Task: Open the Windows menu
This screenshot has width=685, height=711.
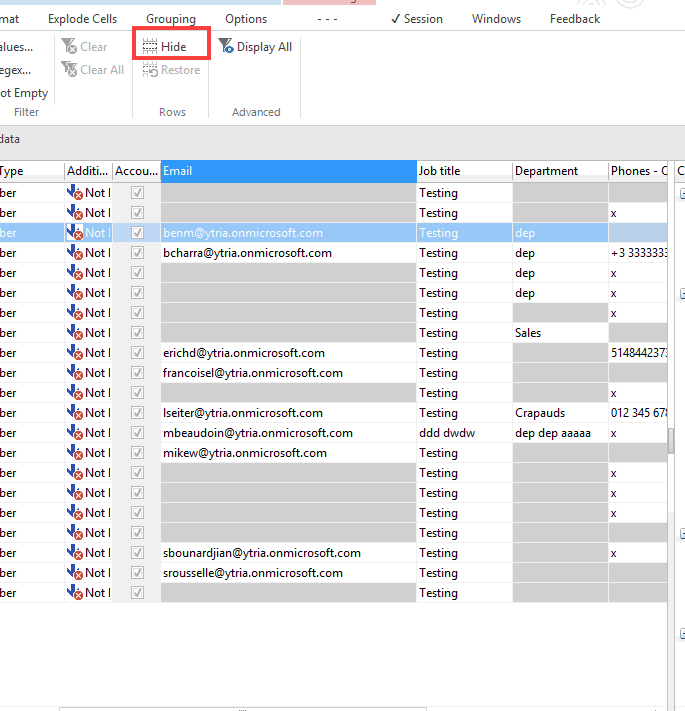Action: pos(496,19)
